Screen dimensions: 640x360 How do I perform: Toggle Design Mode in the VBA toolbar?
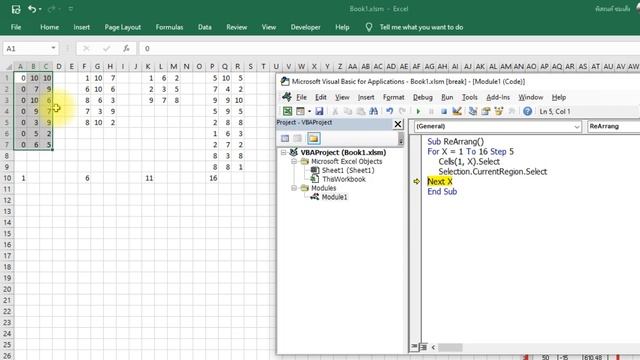click(x=457, y=111)
